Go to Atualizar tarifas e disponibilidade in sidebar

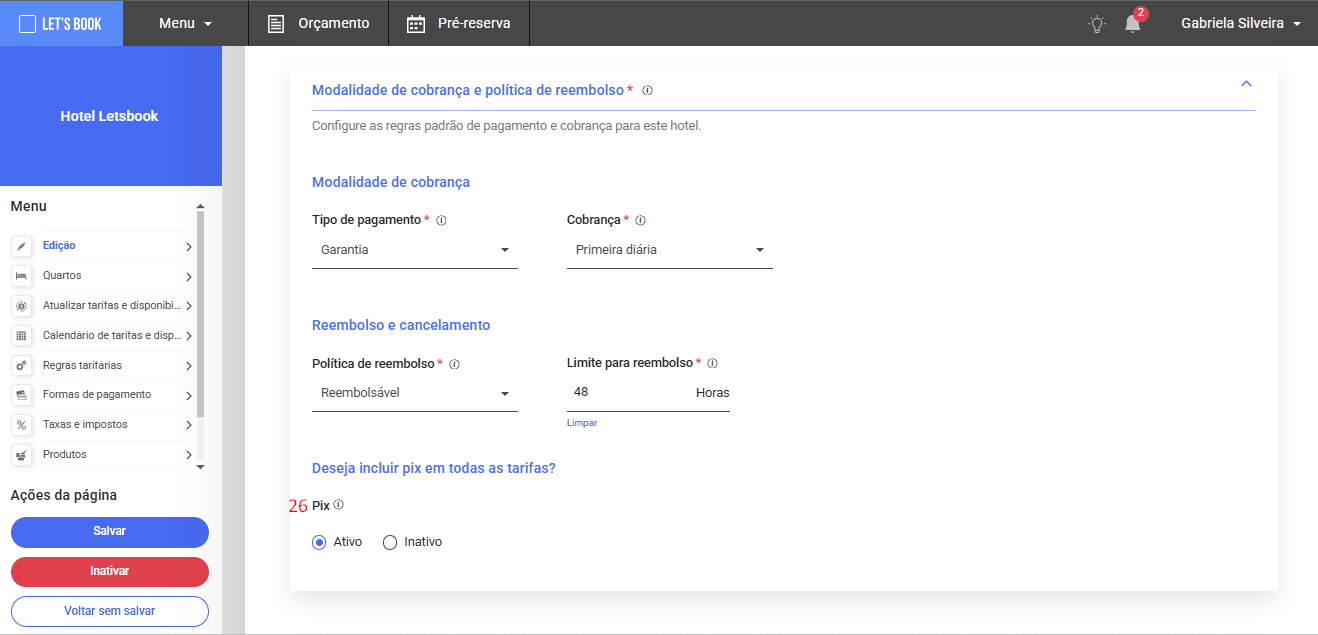(x=110, y=305)
